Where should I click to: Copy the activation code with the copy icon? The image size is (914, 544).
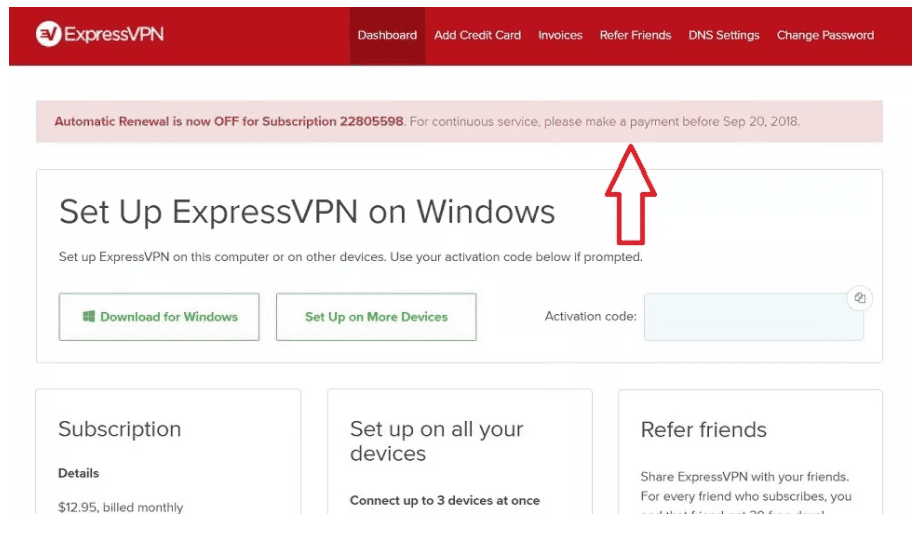coord(859,298)
